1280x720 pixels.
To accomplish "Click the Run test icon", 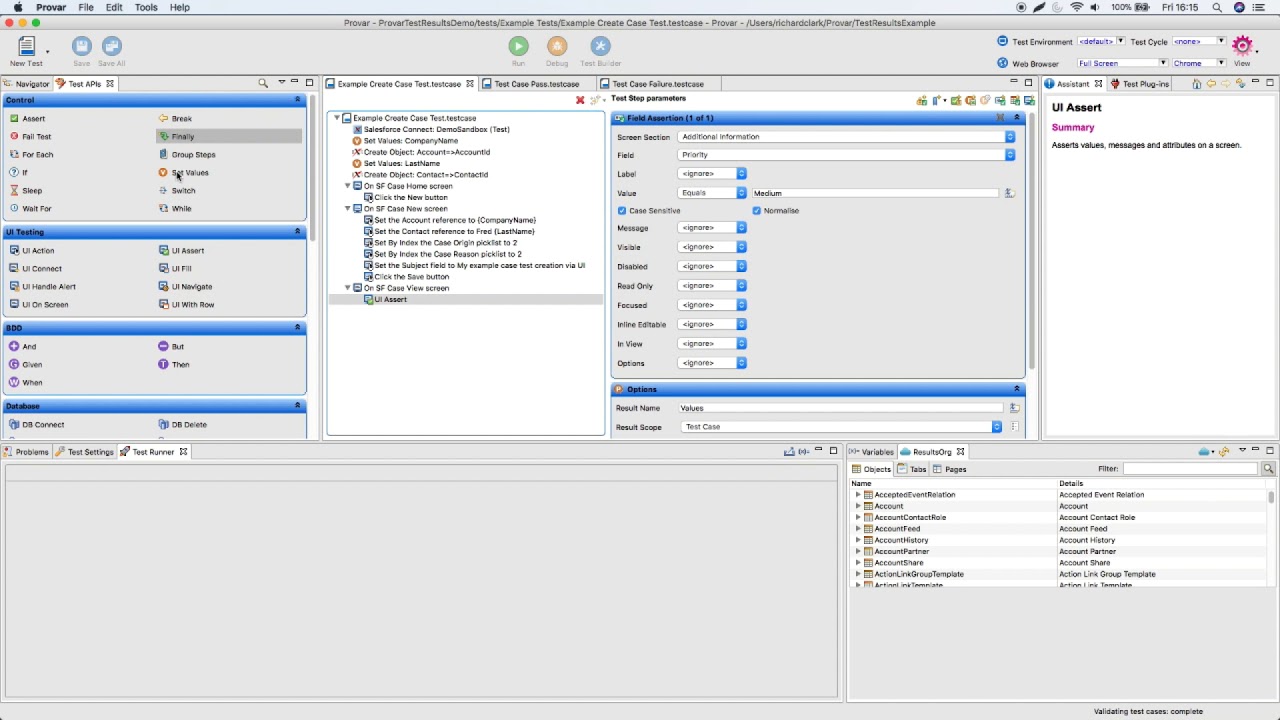I will pyautogui.click(x=518, y=47).
